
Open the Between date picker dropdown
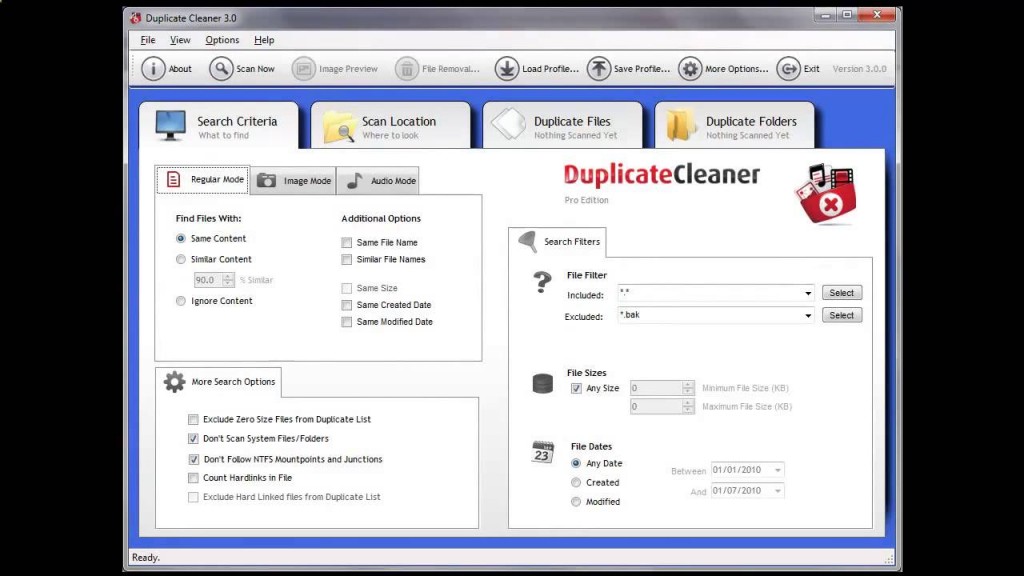(x=778, y=470)
